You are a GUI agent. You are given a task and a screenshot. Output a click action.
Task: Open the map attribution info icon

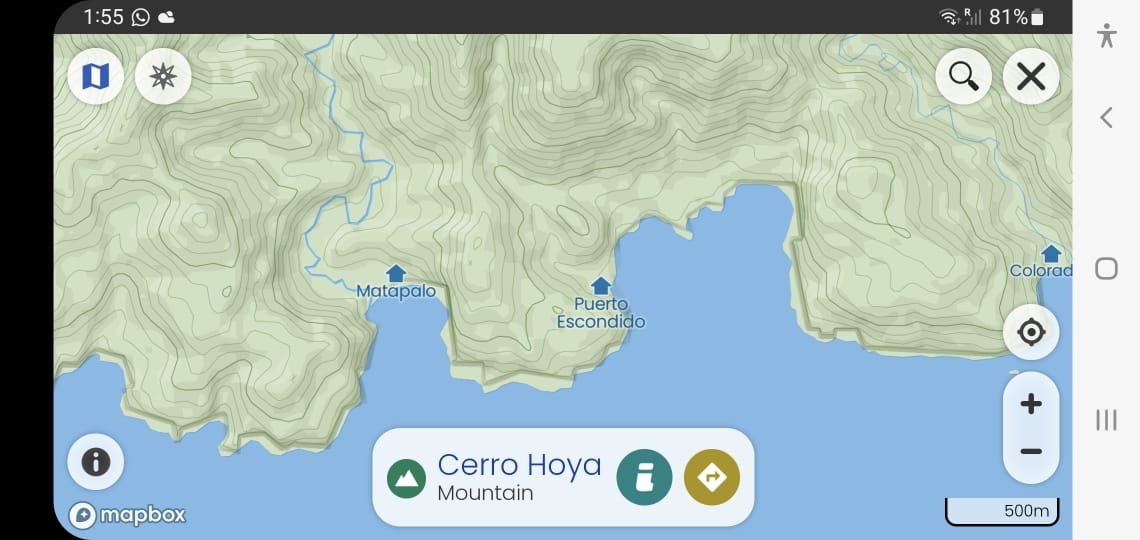pos(96,462)
